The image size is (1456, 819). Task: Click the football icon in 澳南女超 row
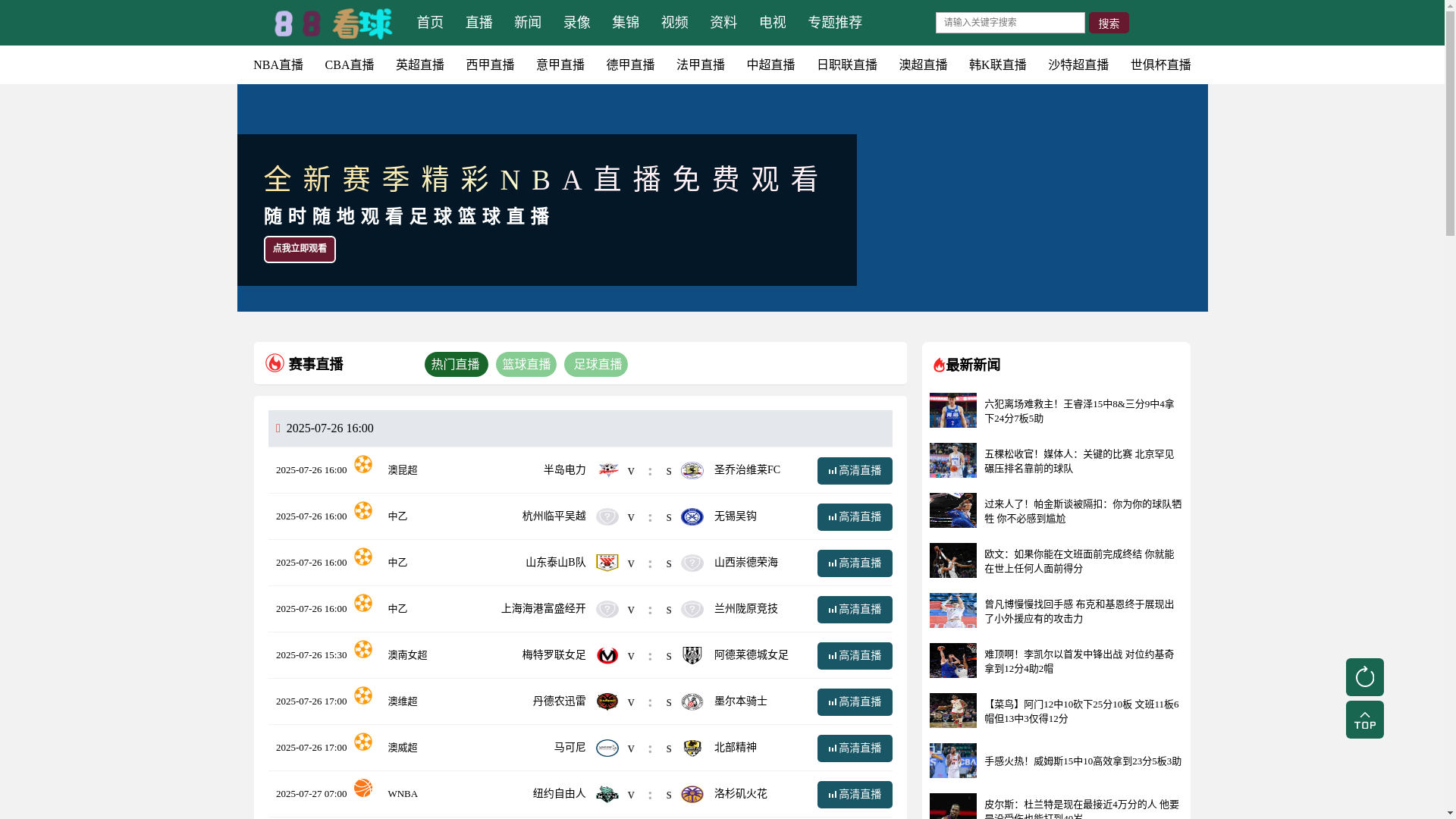click(363, 649)
